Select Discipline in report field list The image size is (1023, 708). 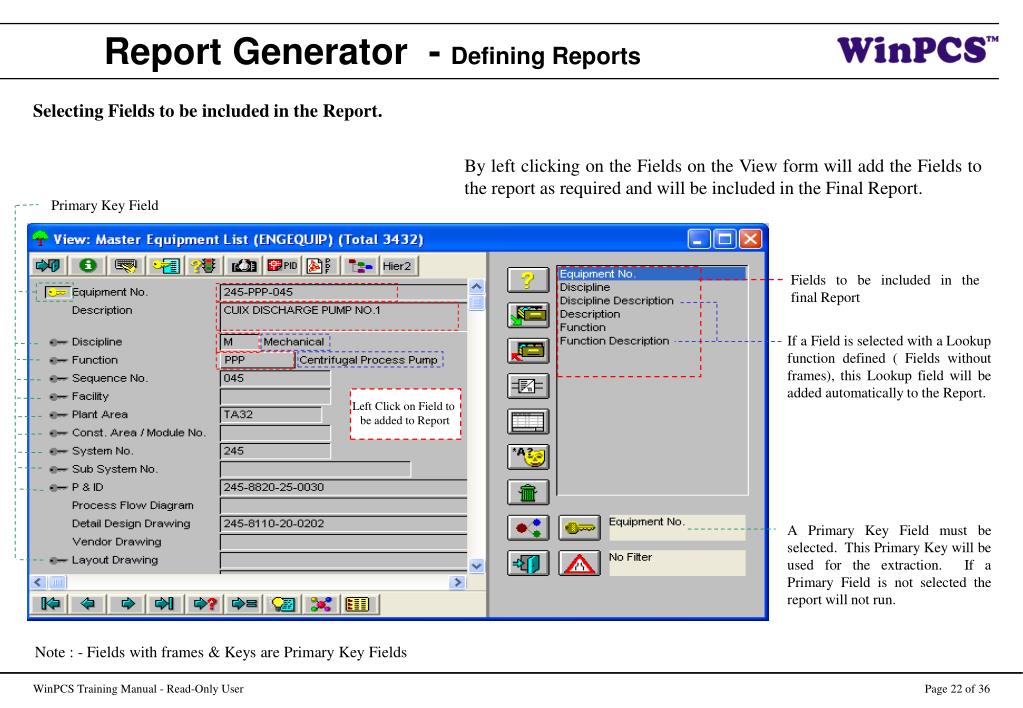(x=585, y=287)
